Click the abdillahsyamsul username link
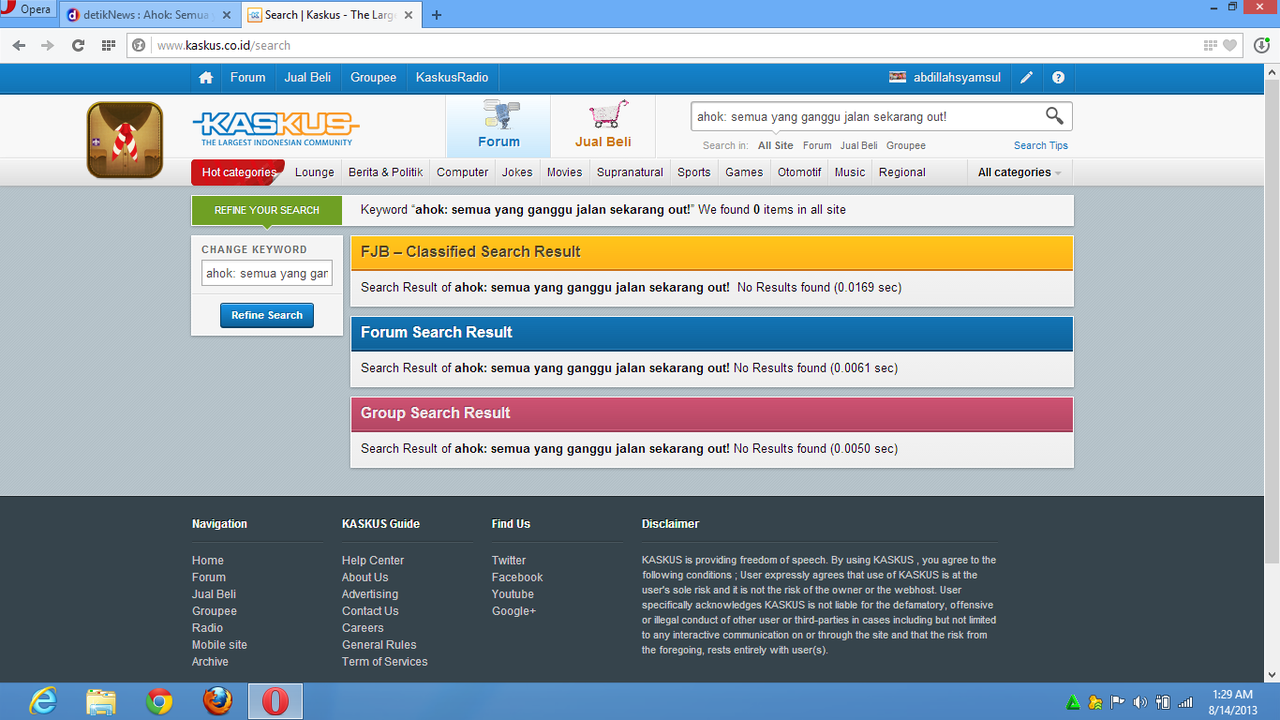 tap(957, 77)
